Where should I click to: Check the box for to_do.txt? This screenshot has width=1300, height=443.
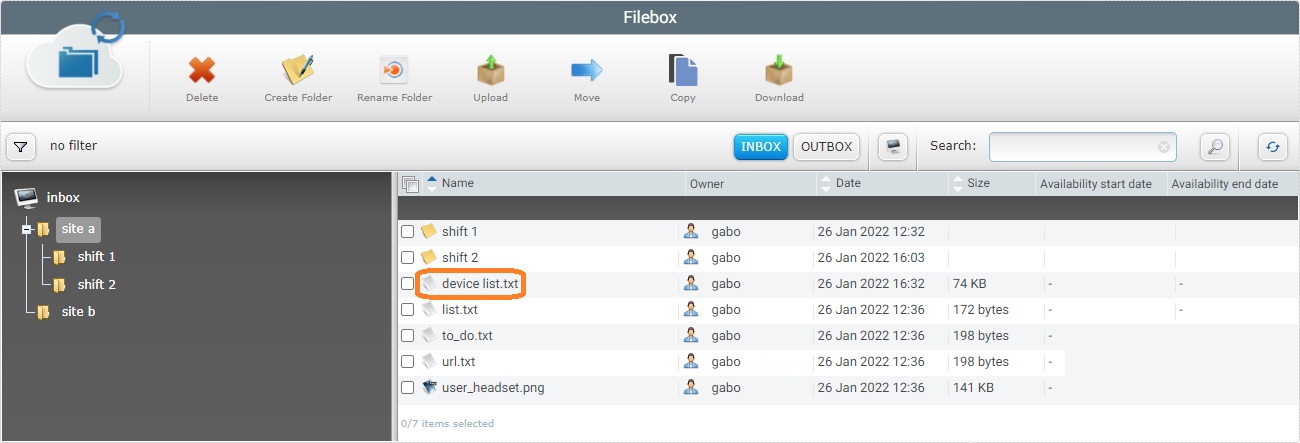pos(408,336)
